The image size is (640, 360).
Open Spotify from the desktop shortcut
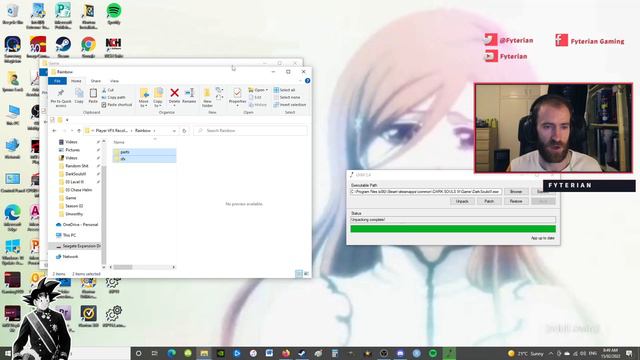coord(113,14)
